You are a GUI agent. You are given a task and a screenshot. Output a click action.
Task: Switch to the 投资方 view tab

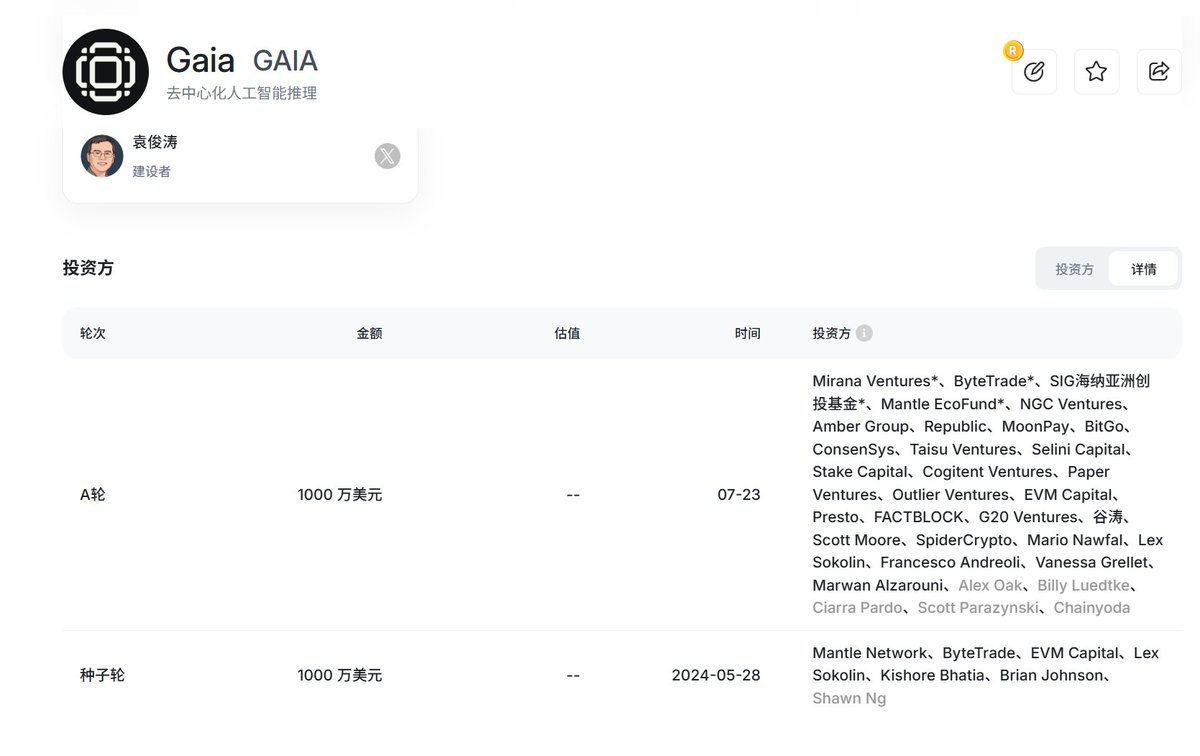[x=1074, y=269]
